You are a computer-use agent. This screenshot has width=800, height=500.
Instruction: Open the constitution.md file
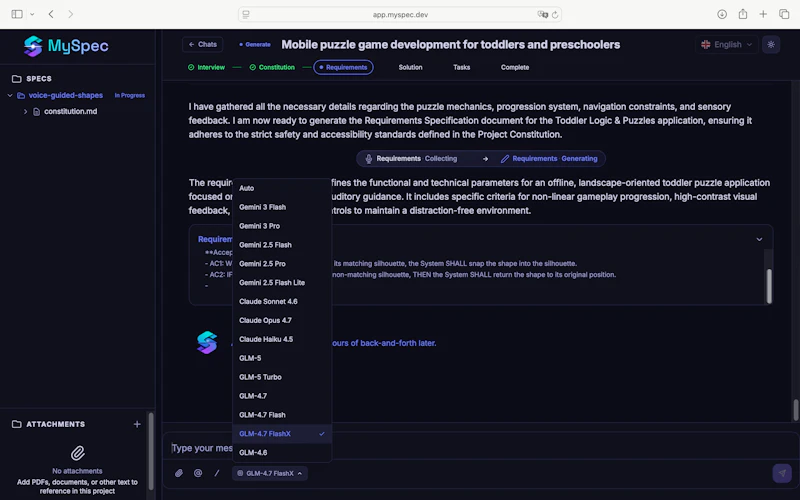pos(70,111)
